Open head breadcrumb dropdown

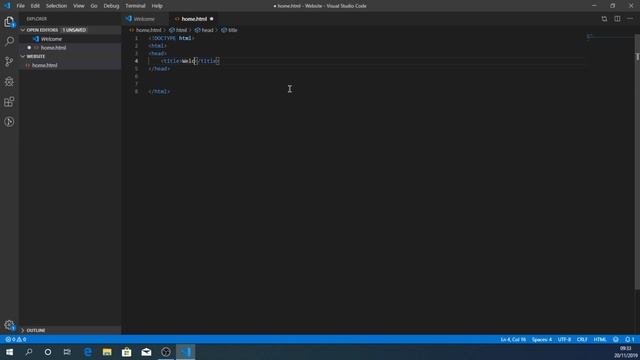tap(204, 30)
